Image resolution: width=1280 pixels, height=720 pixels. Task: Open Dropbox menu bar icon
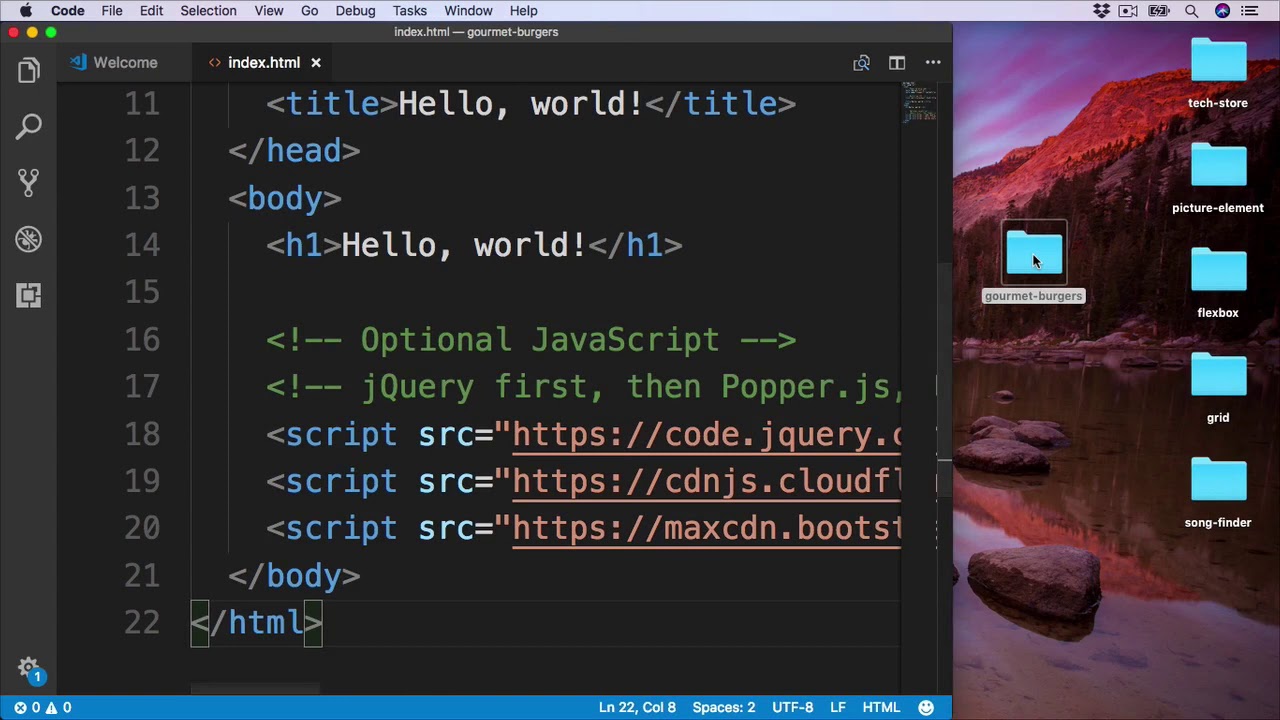pyautogui.click(x=1101, y=11)
